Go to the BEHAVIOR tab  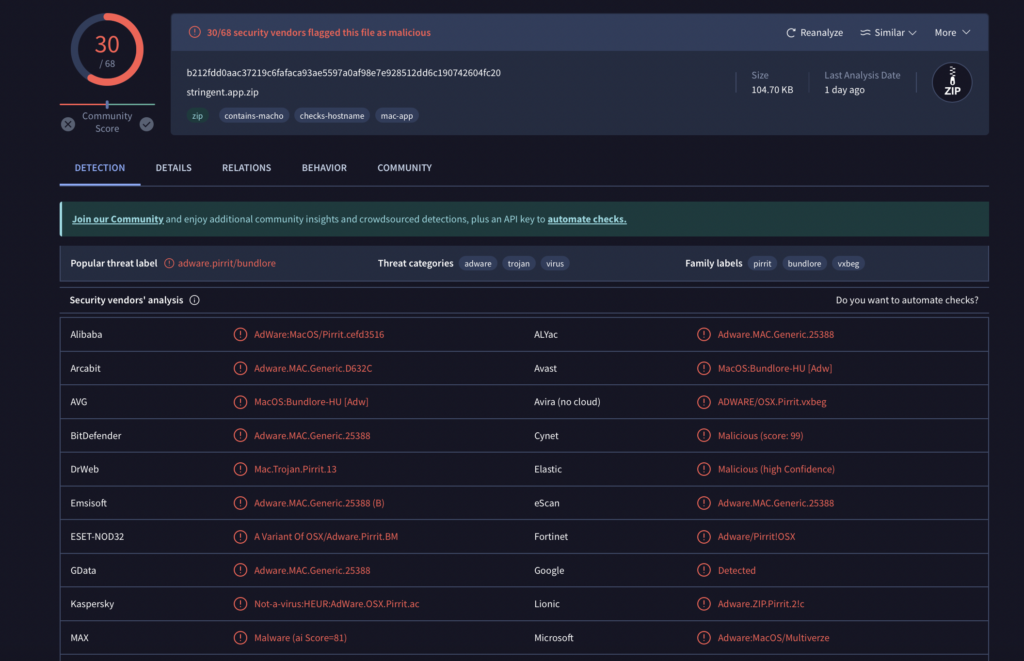tap(324, 168)
